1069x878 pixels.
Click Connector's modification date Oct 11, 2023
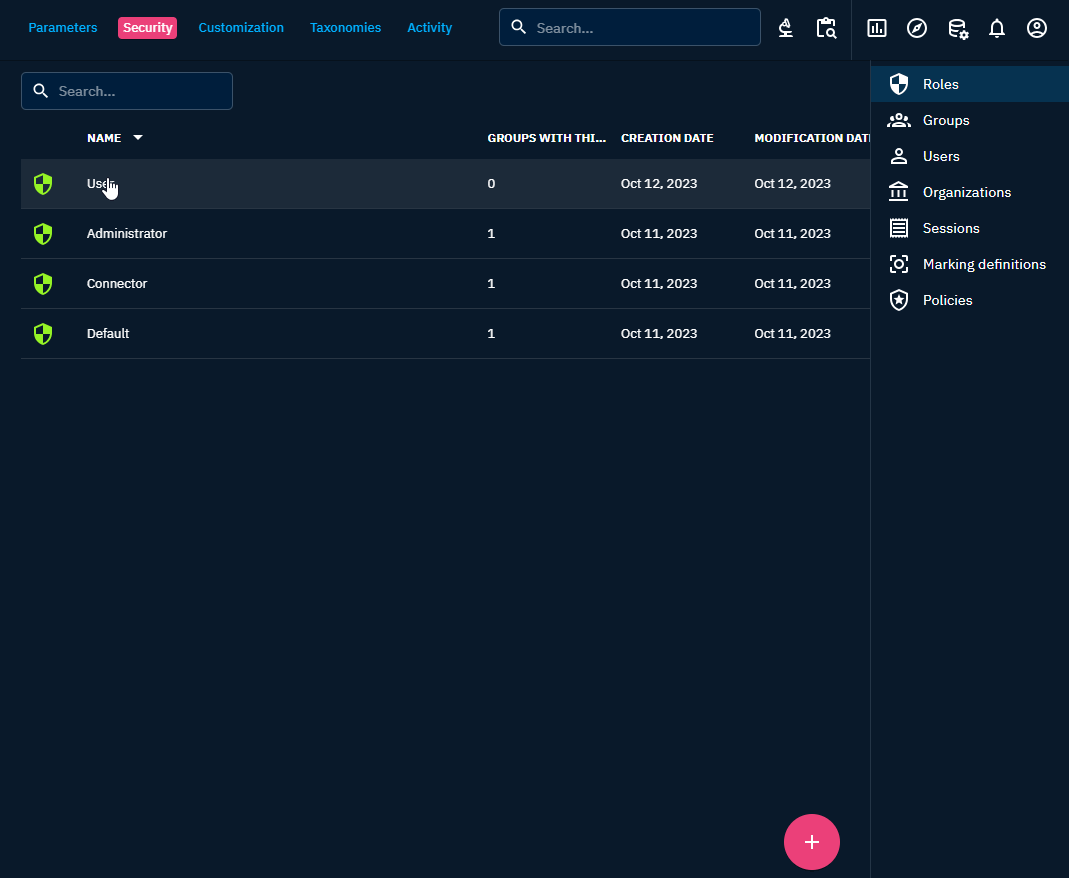(x=792, y=284)
